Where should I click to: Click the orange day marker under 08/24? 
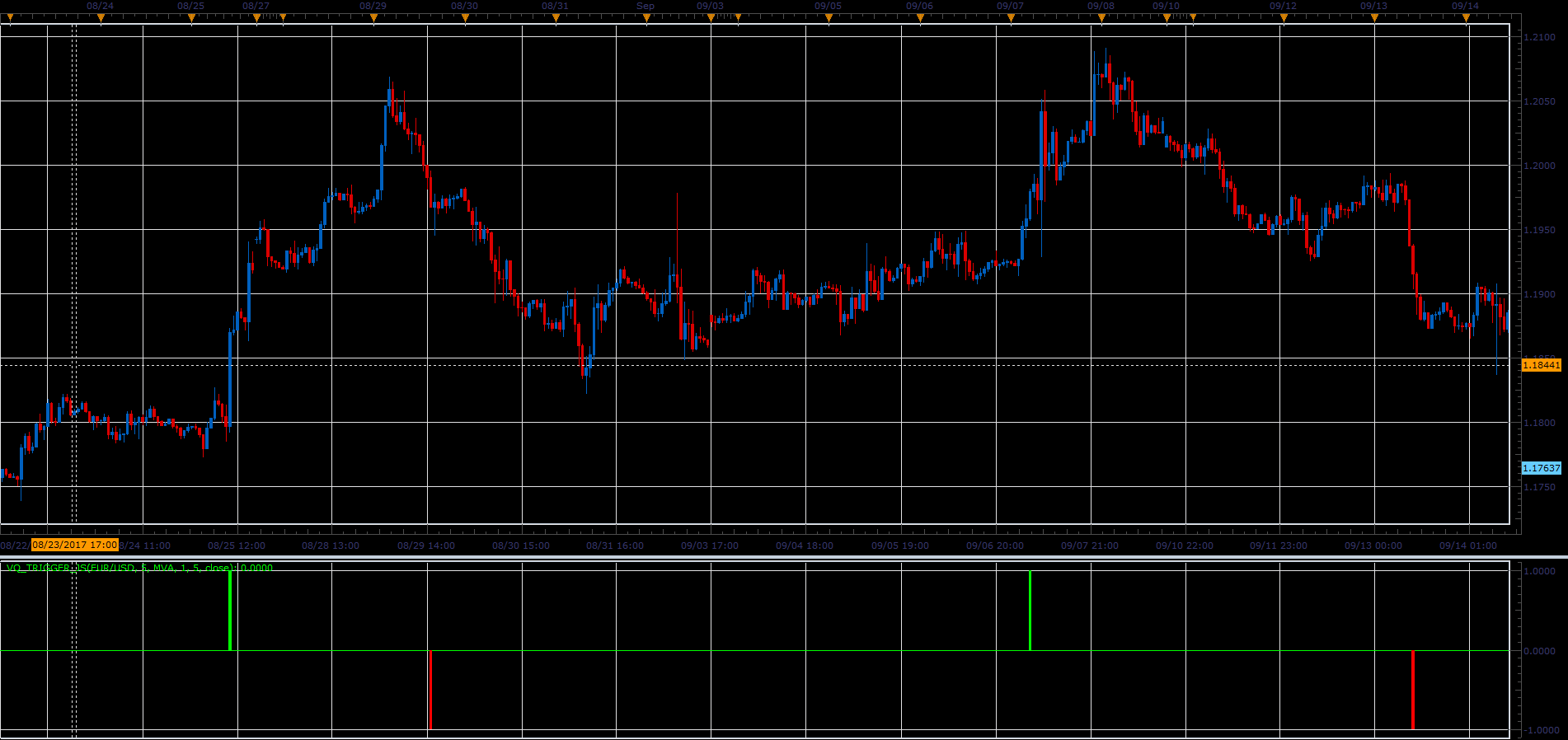(x=101, y=17)
